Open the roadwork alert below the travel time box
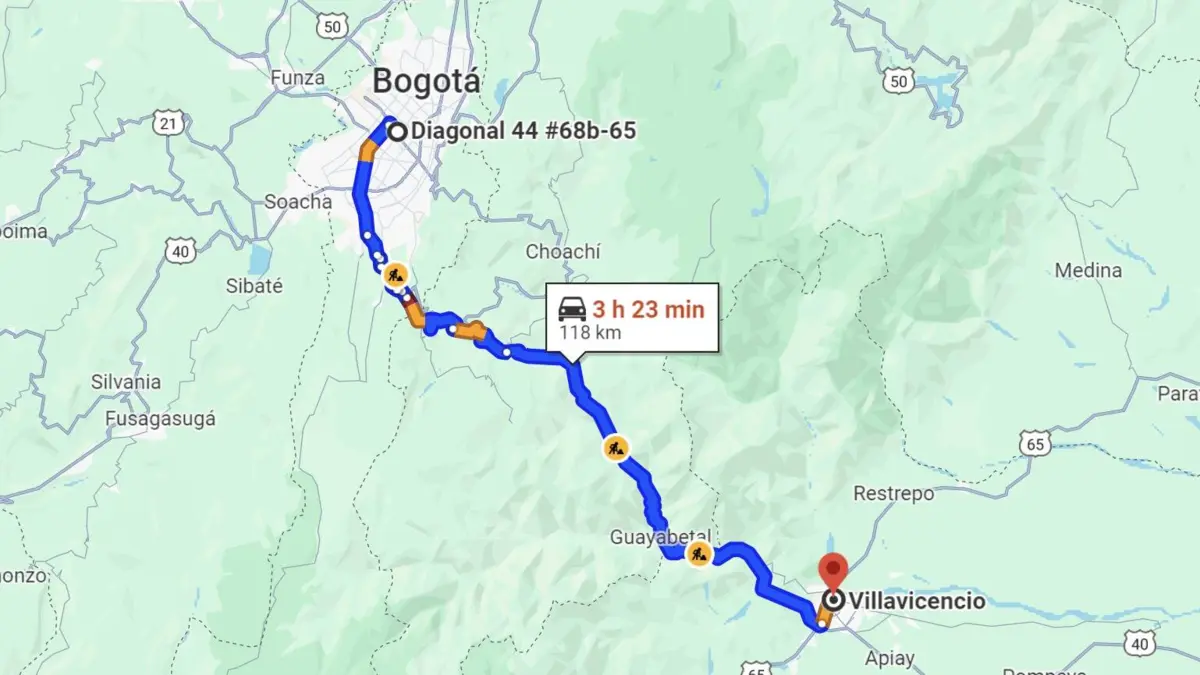 click(617, 447)
